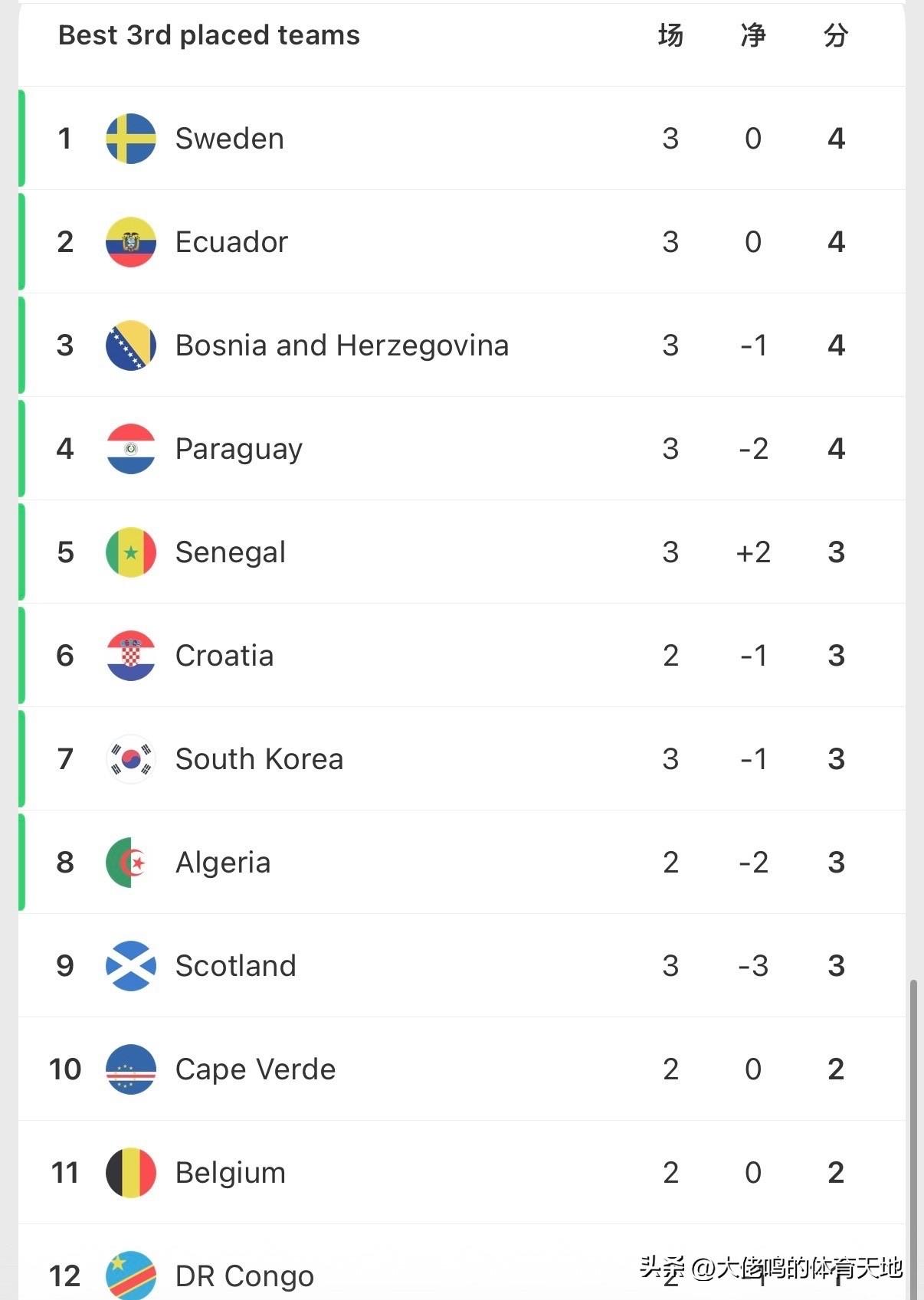The image size is (924, 1300).
Task: Click the Best 3rd placed teams heading
Action: [209, 35]
